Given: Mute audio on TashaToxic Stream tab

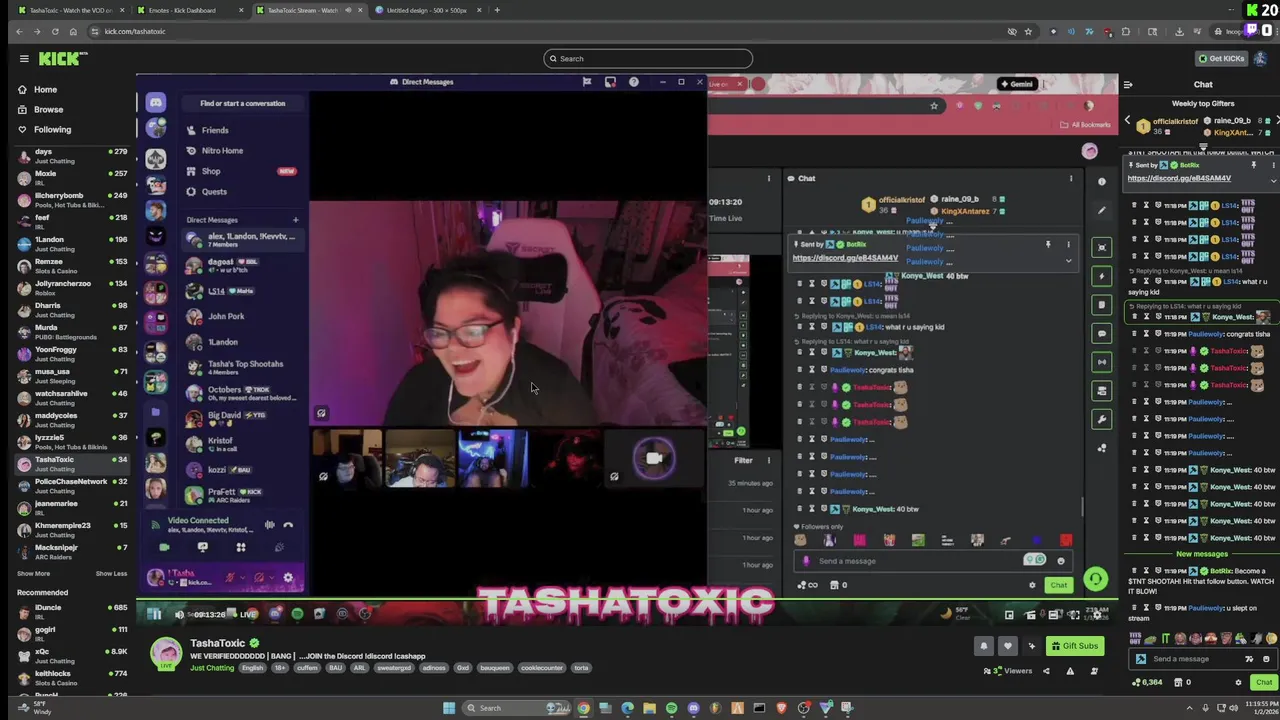Looking at the screenshot, I should [x=348, y=10].
